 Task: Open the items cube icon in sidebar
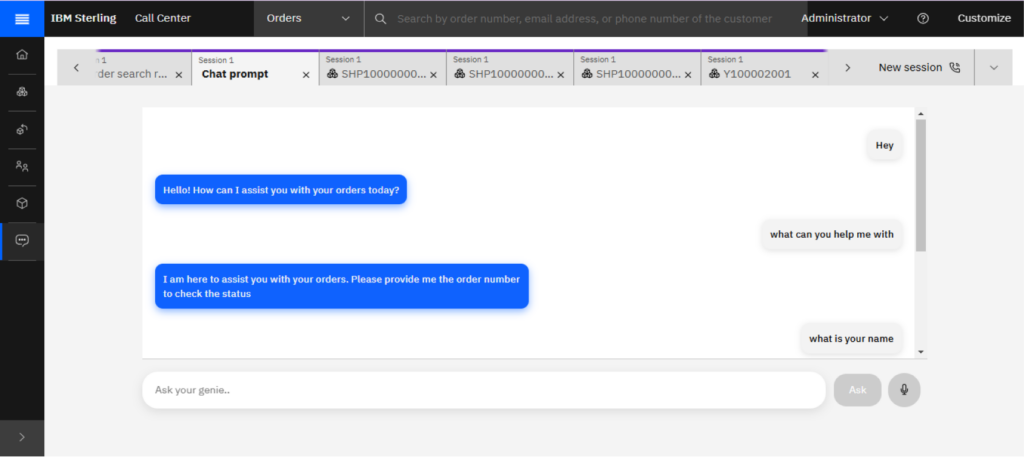pos(22,203)
